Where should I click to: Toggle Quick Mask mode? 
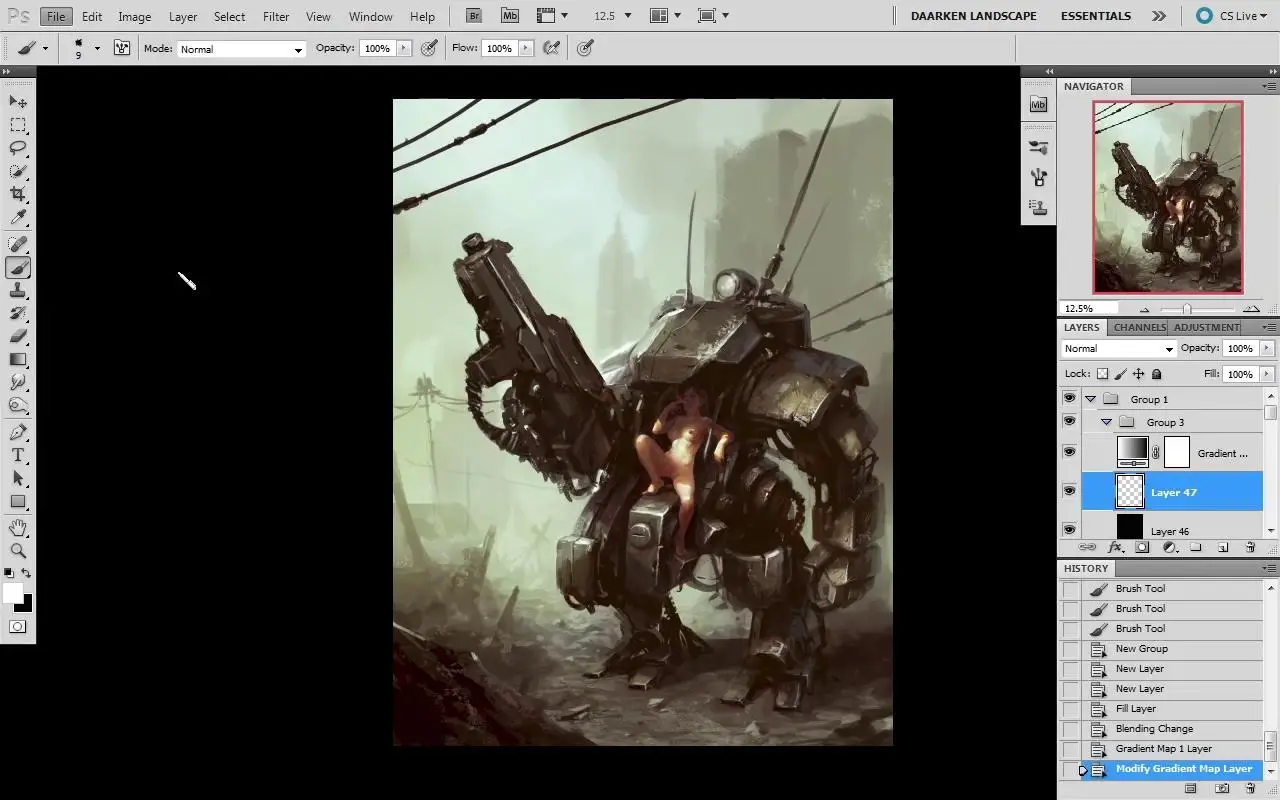click(x=18, y=627)
